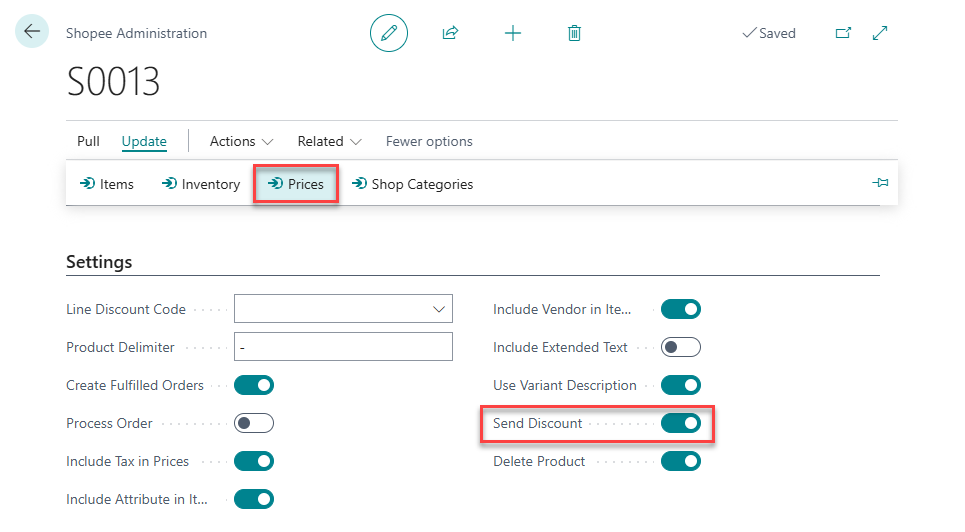Image resolution: width=965 pixels, height=532 pixels.
Task: Click the plus icon to create new
Action: [513, 33]
